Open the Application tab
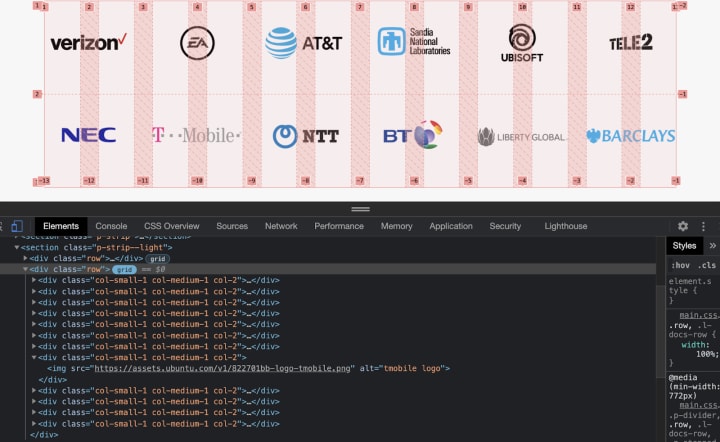The height and width of the screenshot is (442, 720). click(451, 226)
